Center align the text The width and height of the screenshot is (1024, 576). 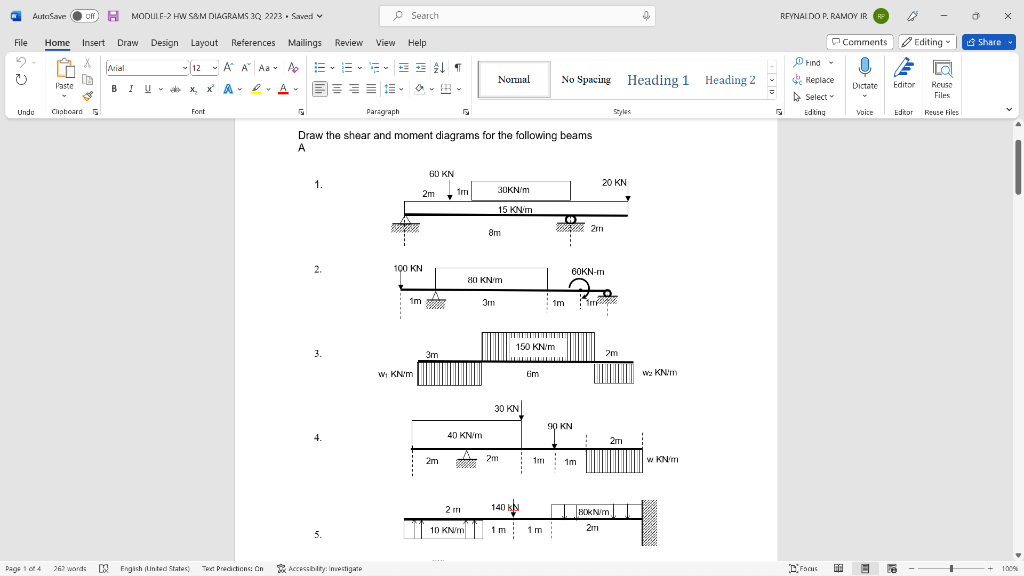(x=337, y=89)
